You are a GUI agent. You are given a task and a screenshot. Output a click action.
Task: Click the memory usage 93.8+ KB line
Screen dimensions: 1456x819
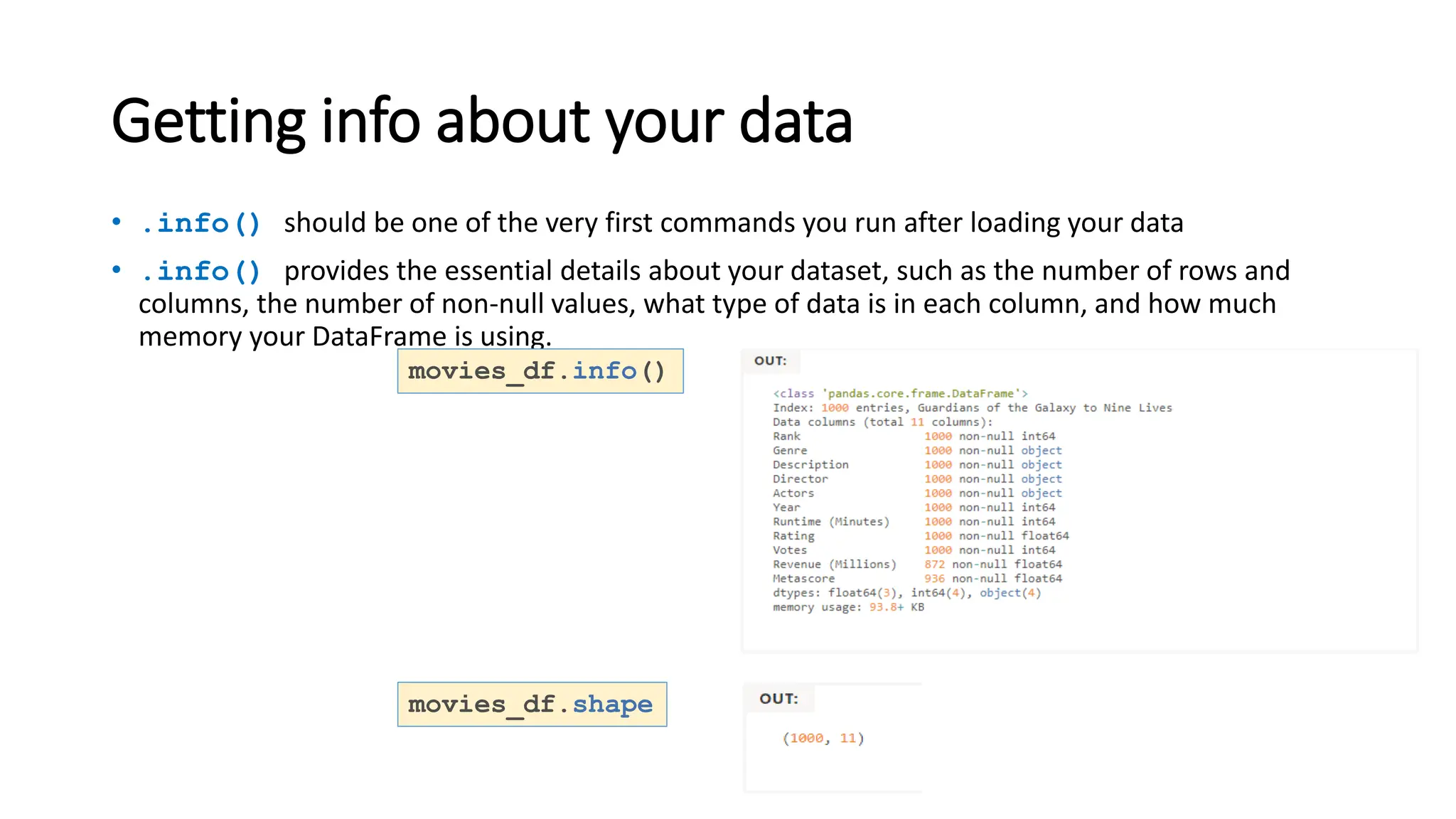pos(849,606)
